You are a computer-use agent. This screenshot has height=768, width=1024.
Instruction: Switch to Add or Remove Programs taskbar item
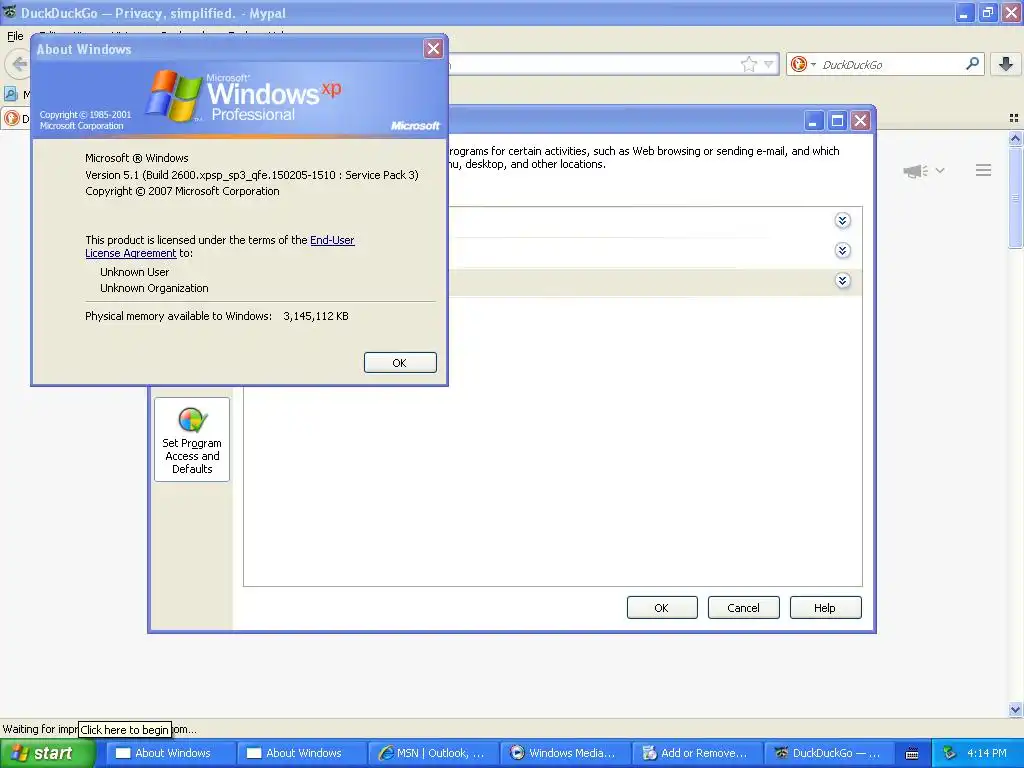(x=697, y=753)
